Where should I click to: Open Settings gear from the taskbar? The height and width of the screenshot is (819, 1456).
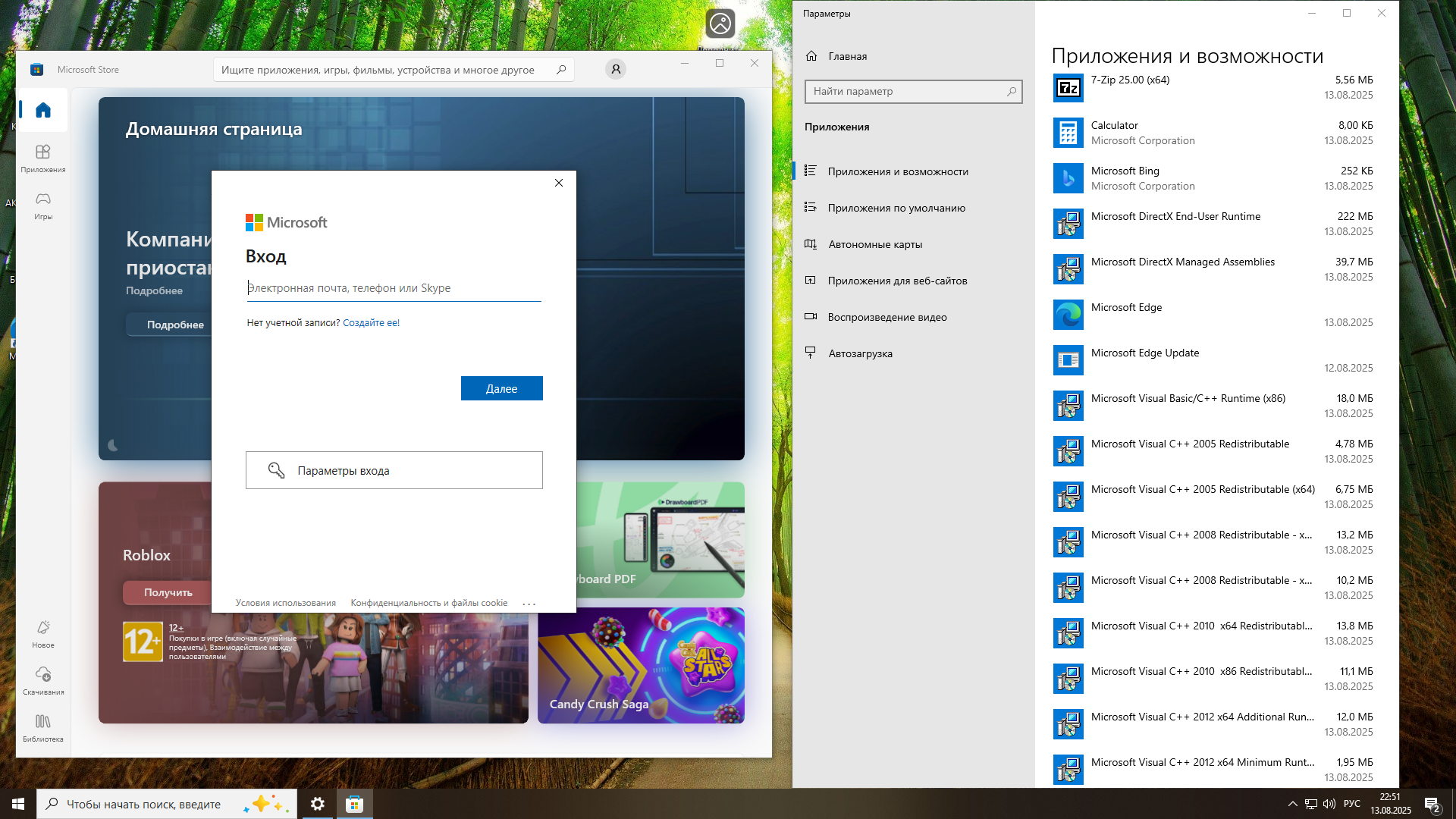point(318,804)
